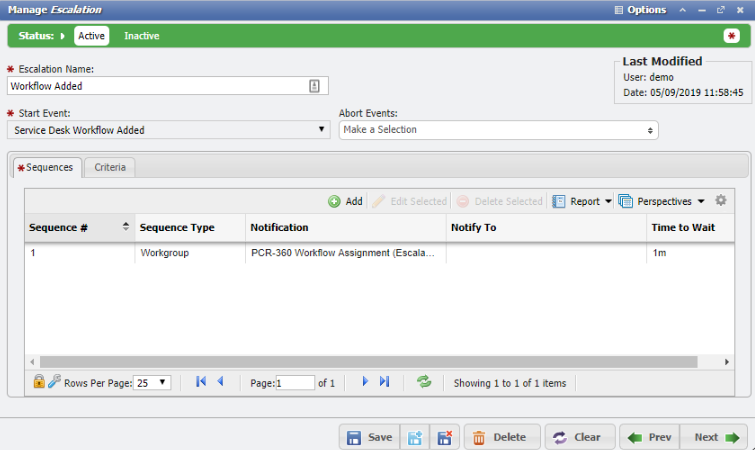
Task: Open the Rows Per Page dropdown
Action: pyautogui.click(x=153, y=382)
